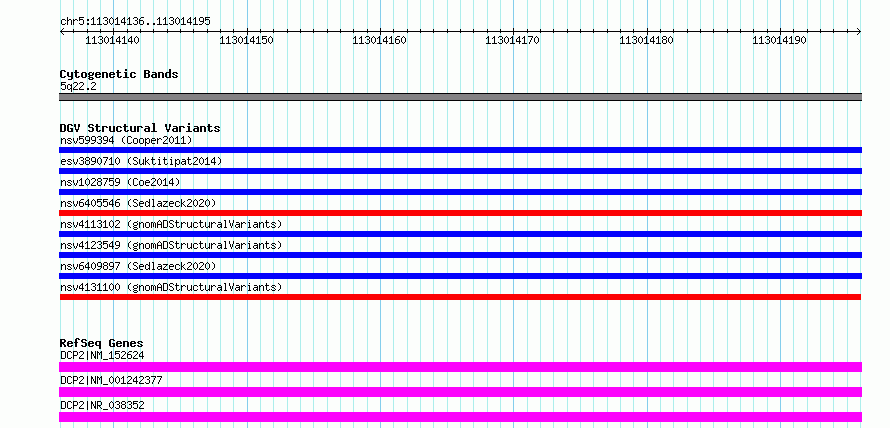This screenshot has width=890, height=428.
Task: Select the blue bar for nsv6409897
Action: [x=460, y=276]
